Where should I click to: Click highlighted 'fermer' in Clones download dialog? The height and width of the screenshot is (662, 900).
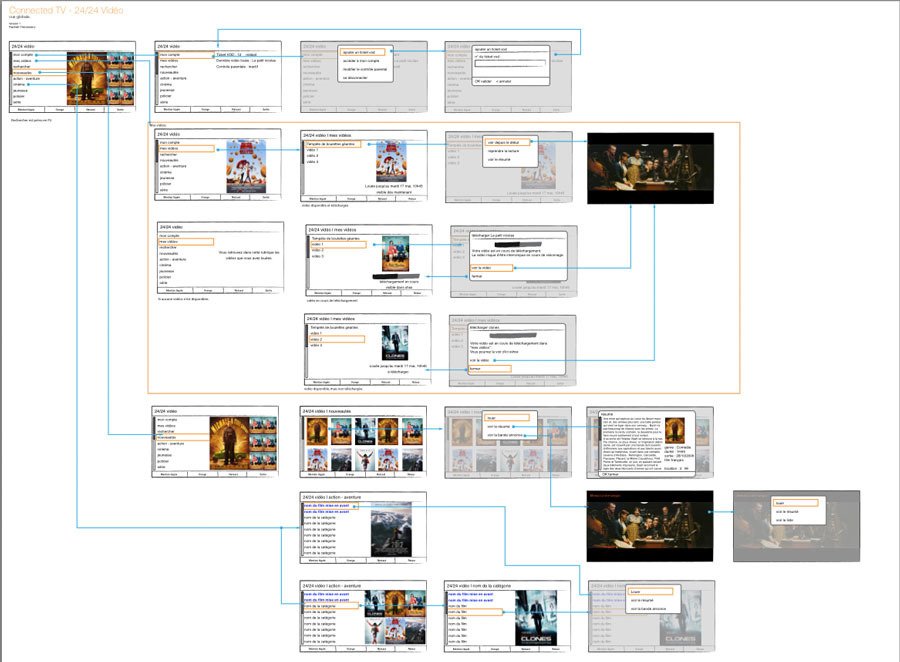(x=490, y=368)
